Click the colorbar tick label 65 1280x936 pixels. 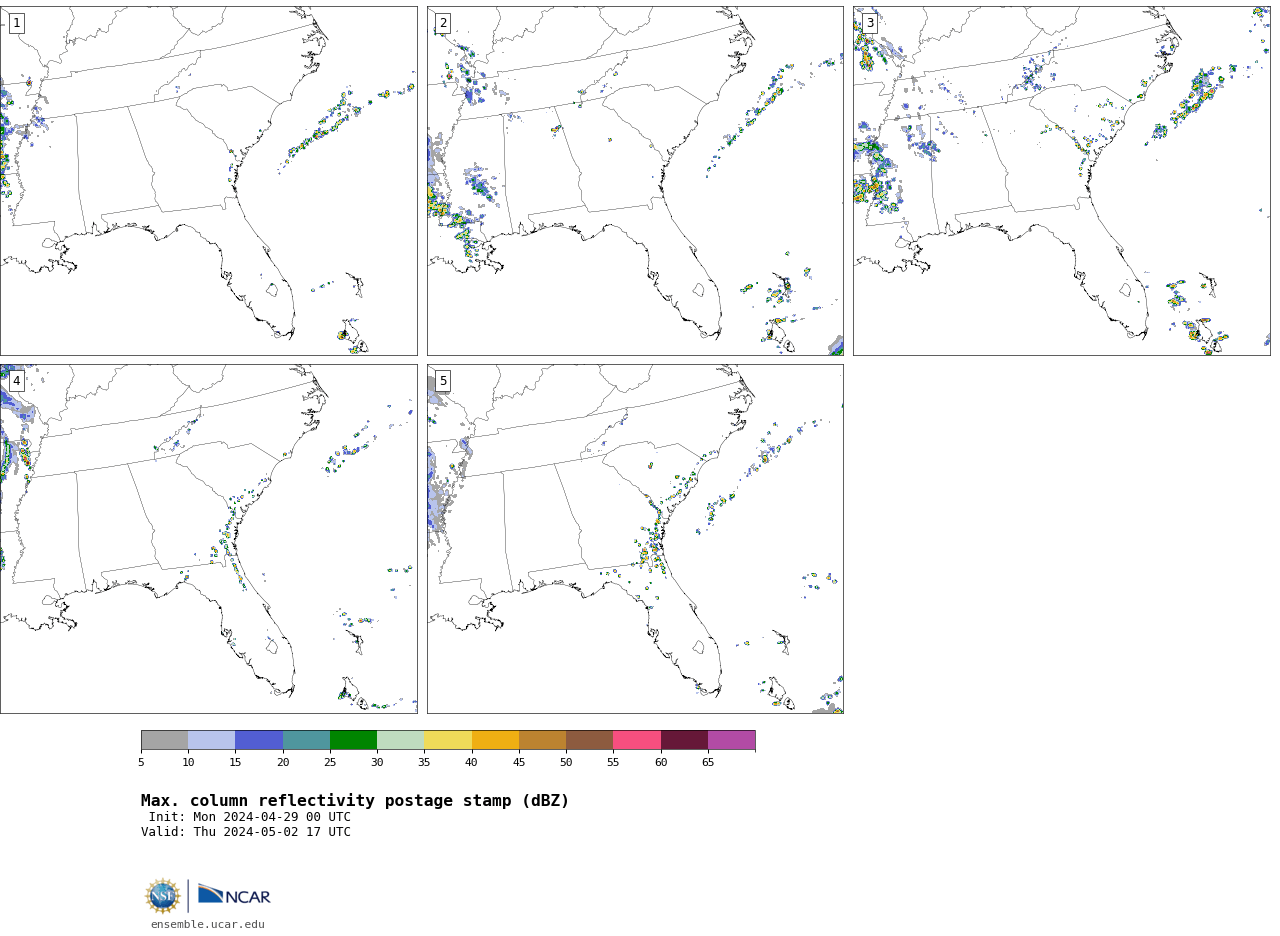pyautogui.click(x=708, y=763)
